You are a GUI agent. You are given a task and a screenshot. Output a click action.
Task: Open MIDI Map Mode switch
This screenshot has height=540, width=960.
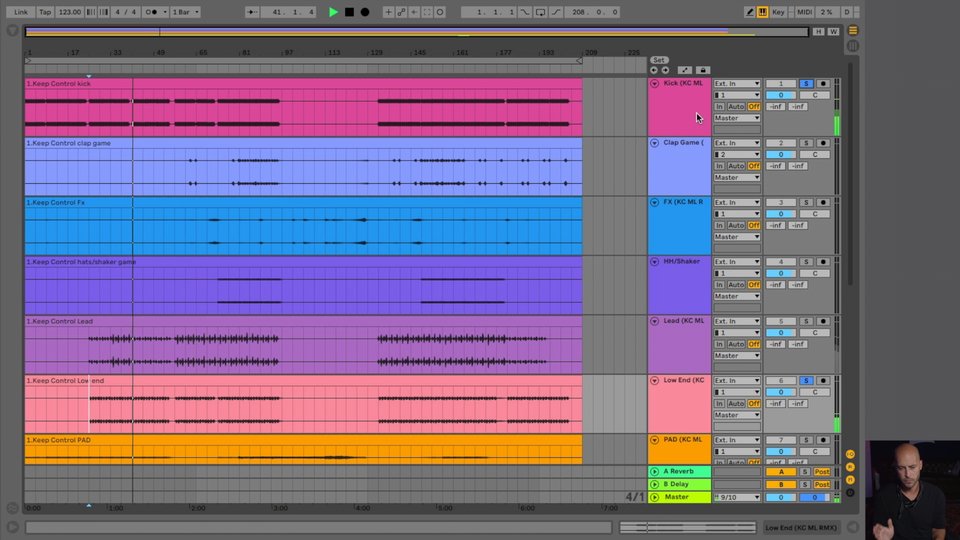click(804, 12)
